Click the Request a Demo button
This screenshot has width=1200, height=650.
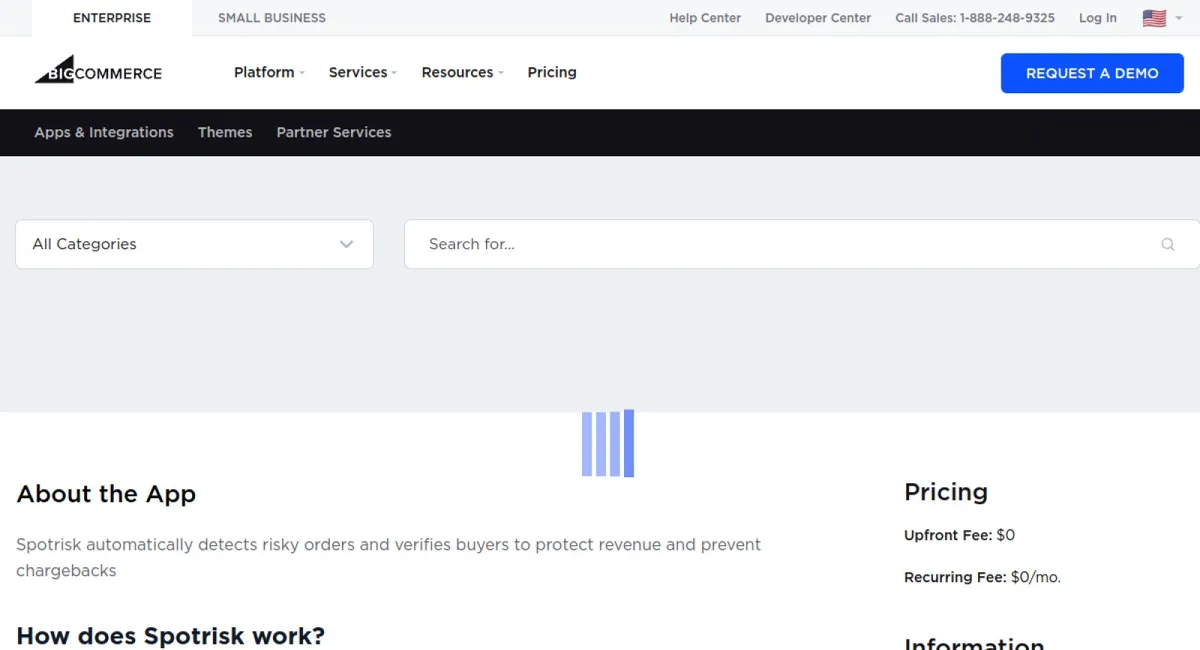click(1092, 73)
